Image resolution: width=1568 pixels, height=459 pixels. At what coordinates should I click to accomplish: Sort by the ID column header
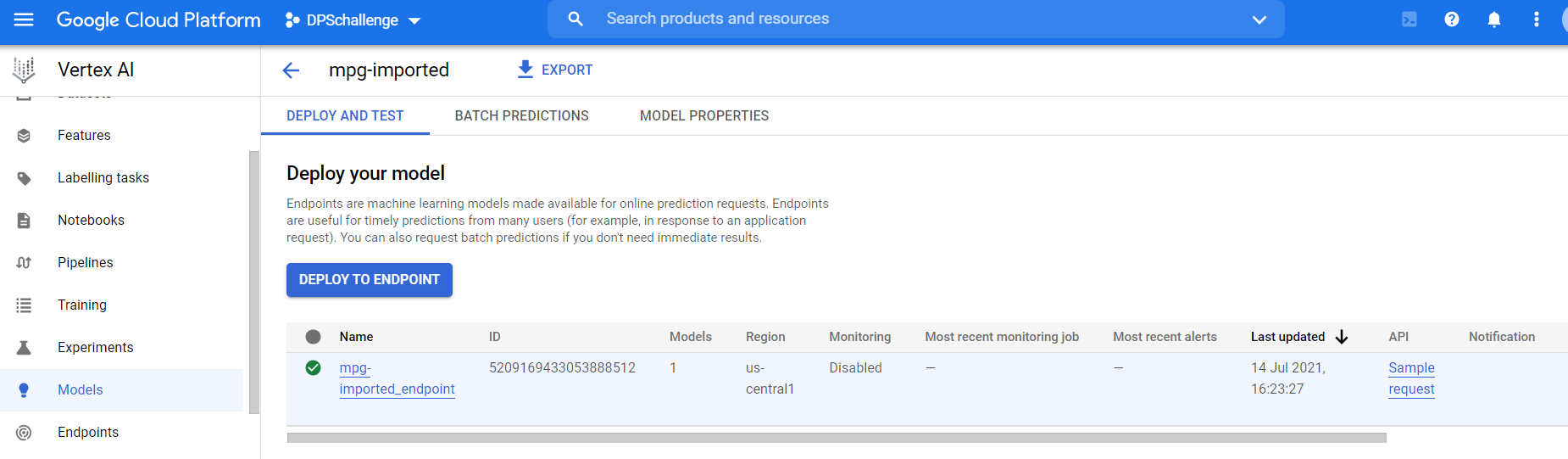click(x=495, y=337)
